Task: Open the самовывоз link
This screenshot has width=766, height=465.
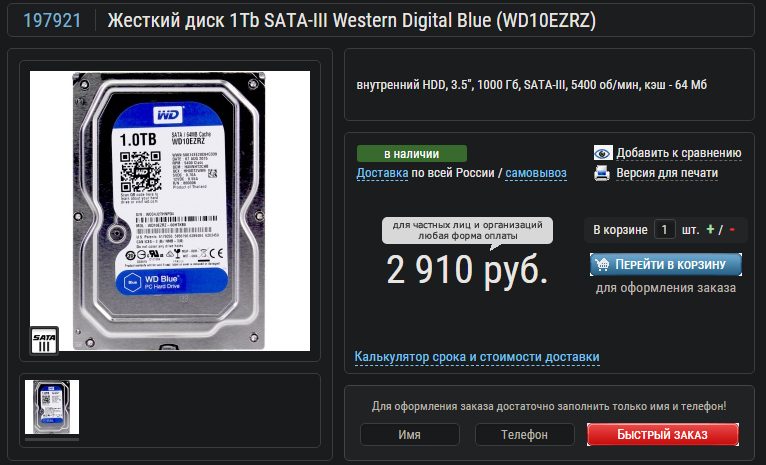Action: [536, 173]
